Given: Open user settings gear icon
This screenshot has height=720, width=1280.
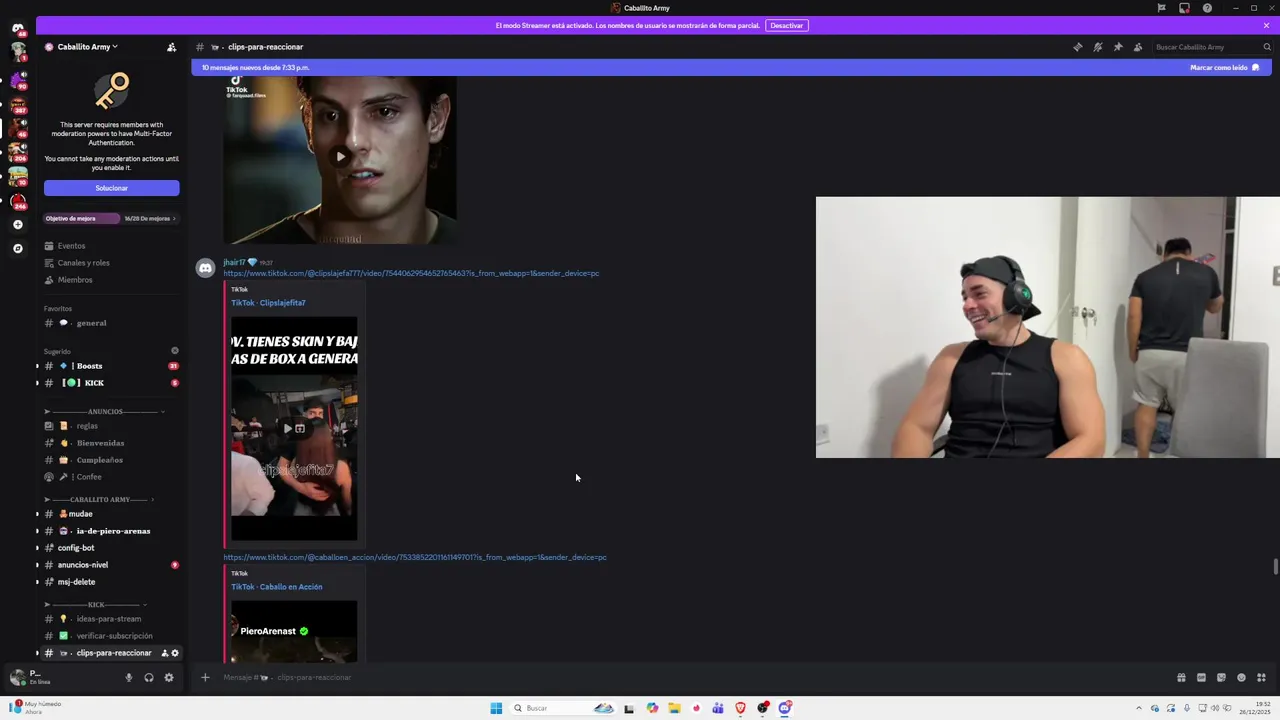Looking at the screenshot, I should (x=169, y=677).
